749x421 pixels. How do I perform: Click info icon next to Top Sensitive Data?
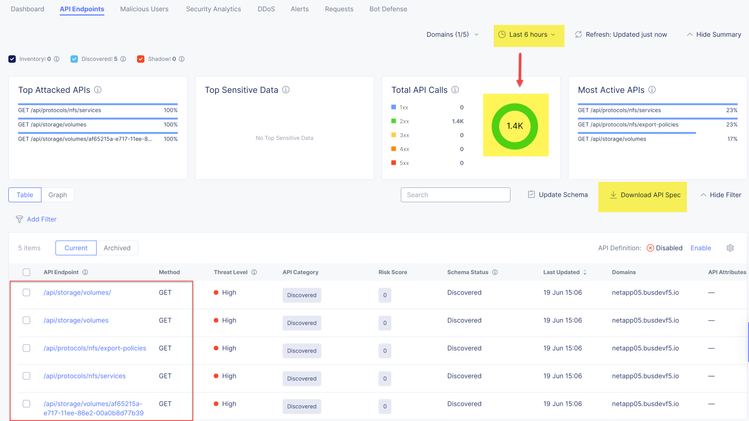286,90
